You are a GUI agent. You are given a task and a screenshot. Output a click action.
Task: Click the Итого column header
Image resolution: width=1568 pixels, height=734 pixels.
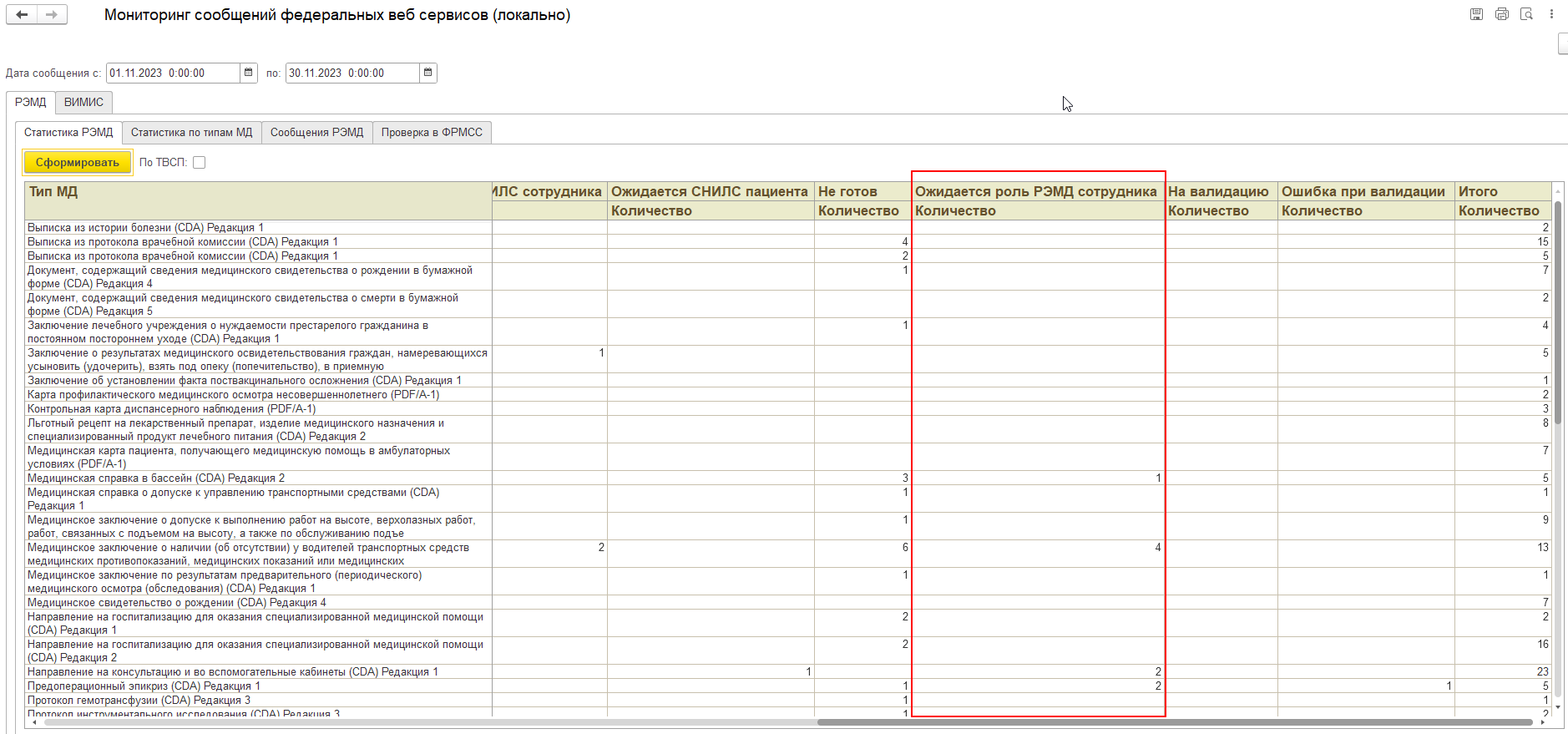pos(1478,192)
